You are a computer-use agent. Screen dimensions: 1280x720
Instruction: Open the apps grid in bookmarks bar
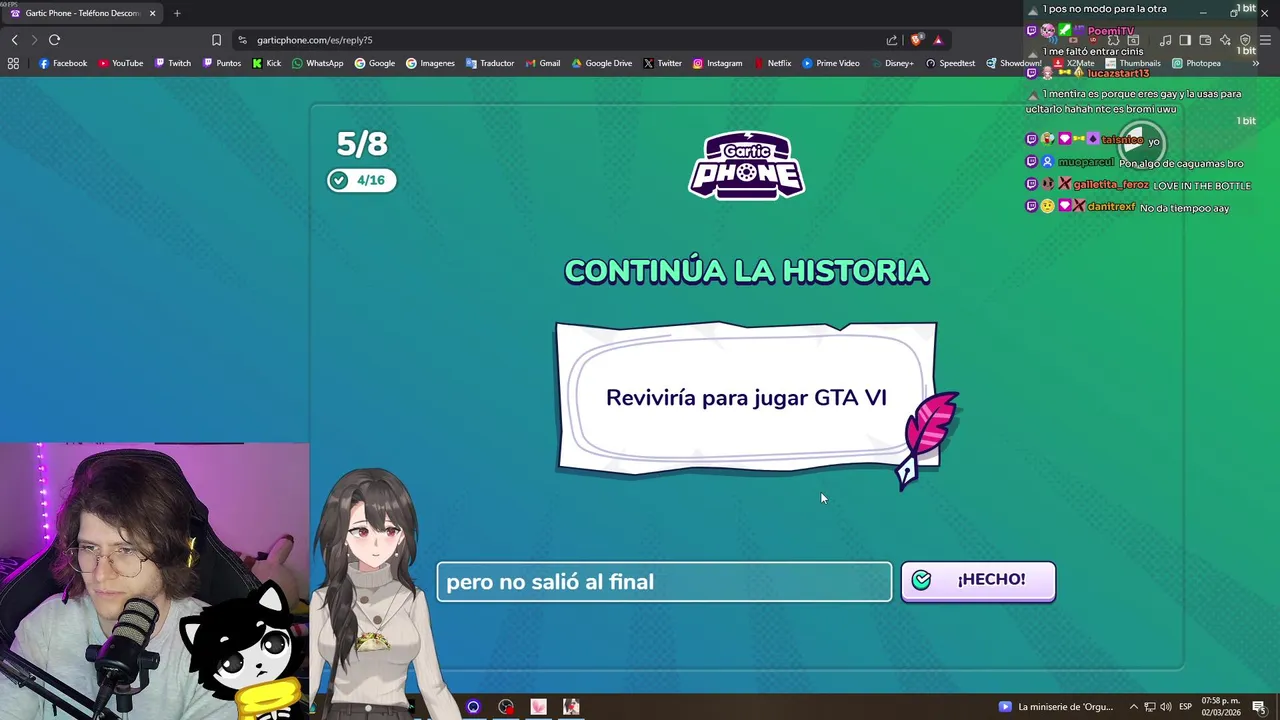[13, 63]
